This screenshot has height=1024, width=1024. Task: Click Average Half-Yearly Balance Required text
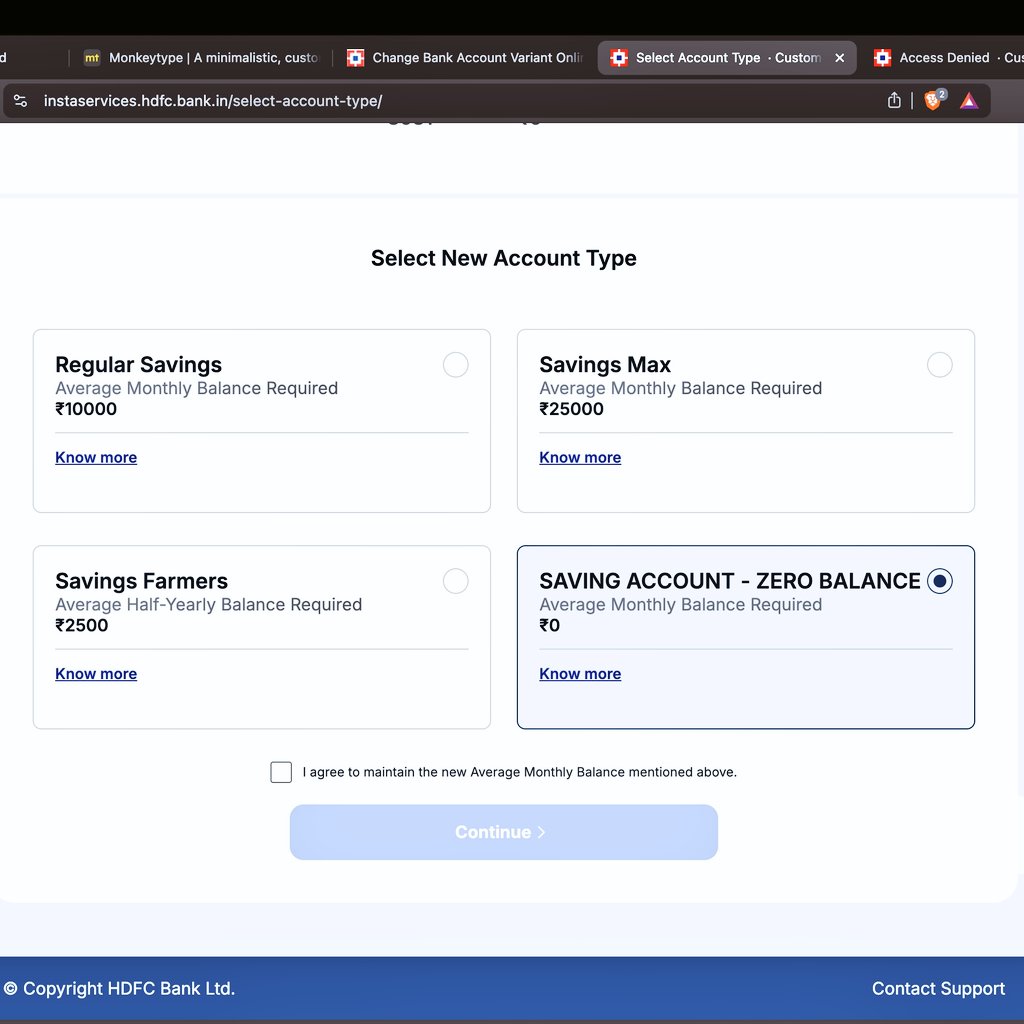coord(208,605)
